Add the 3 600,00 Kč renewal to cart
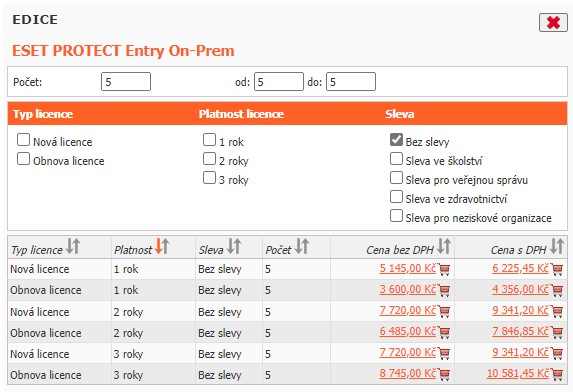This screenshot has height=392, width=573. coord(444,291)
